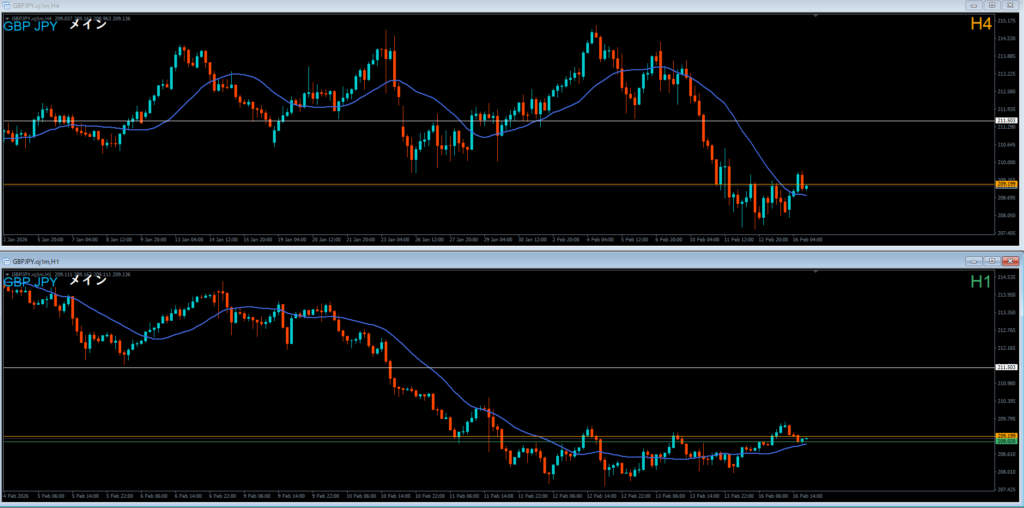Select the orange H4 timeframe label
This screenshot has width=1024, height=508.
click(980, 24)
